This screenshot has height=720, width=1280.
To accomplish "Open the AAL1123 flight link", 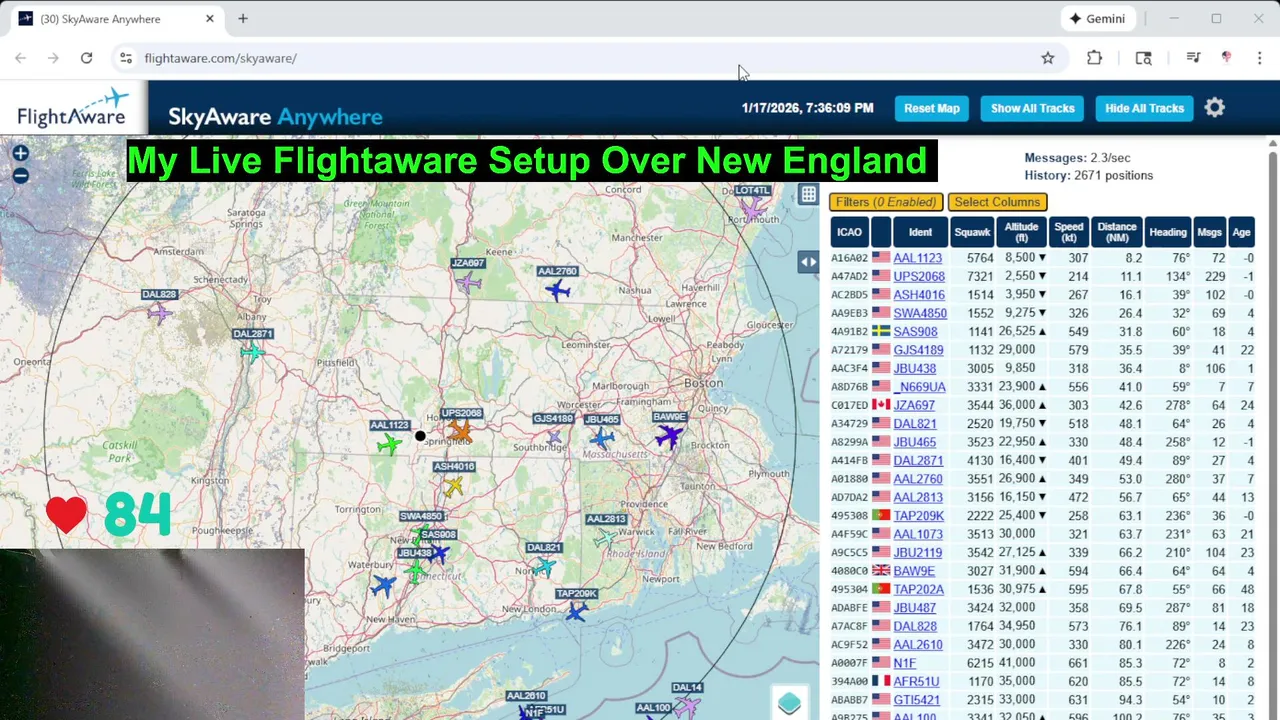I will (917, 258).
